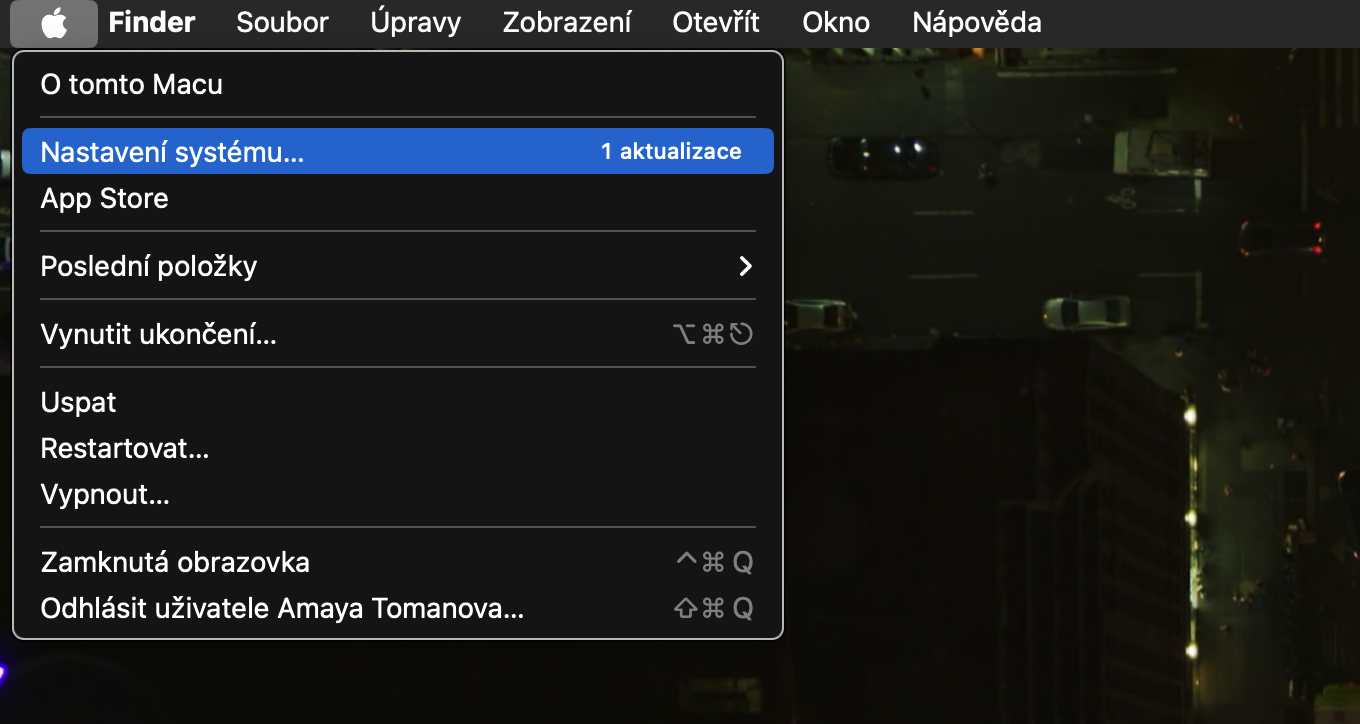1360x724 pixels.
Task: Choose Vypnout option
Action: [397, 494]
